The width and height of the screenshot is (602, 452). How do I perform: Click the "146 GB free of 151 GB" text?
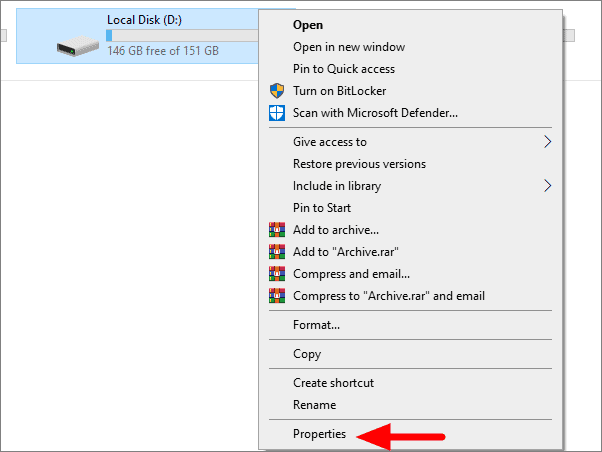pyautogui.click(x=163, y=51)
